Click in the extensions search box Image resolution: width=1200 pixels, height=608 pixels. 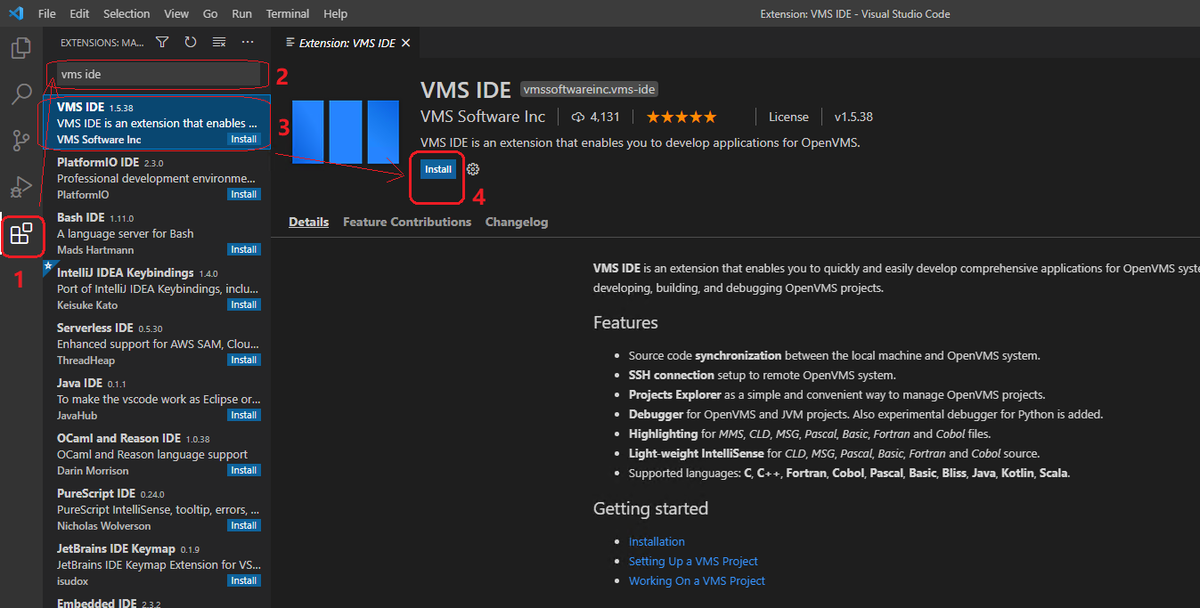pos(155,74)
